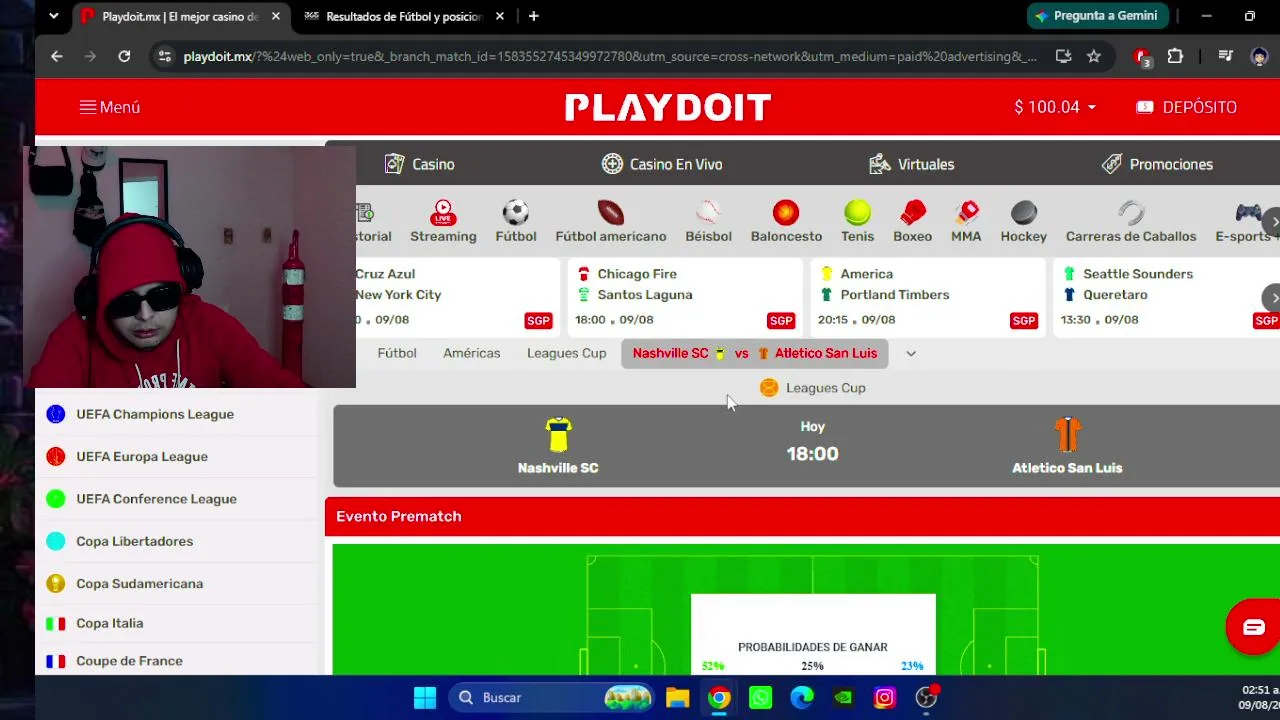Choose the Boxeo glove icon
Viewport: 1280px width, 720px height.
pos(912,212)
